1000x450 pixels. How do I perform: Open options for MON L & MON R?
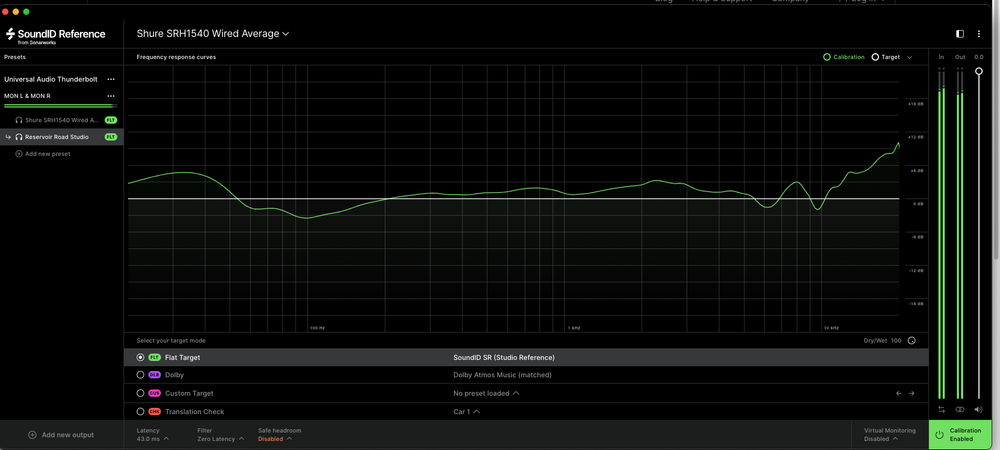tap(111, 96)
